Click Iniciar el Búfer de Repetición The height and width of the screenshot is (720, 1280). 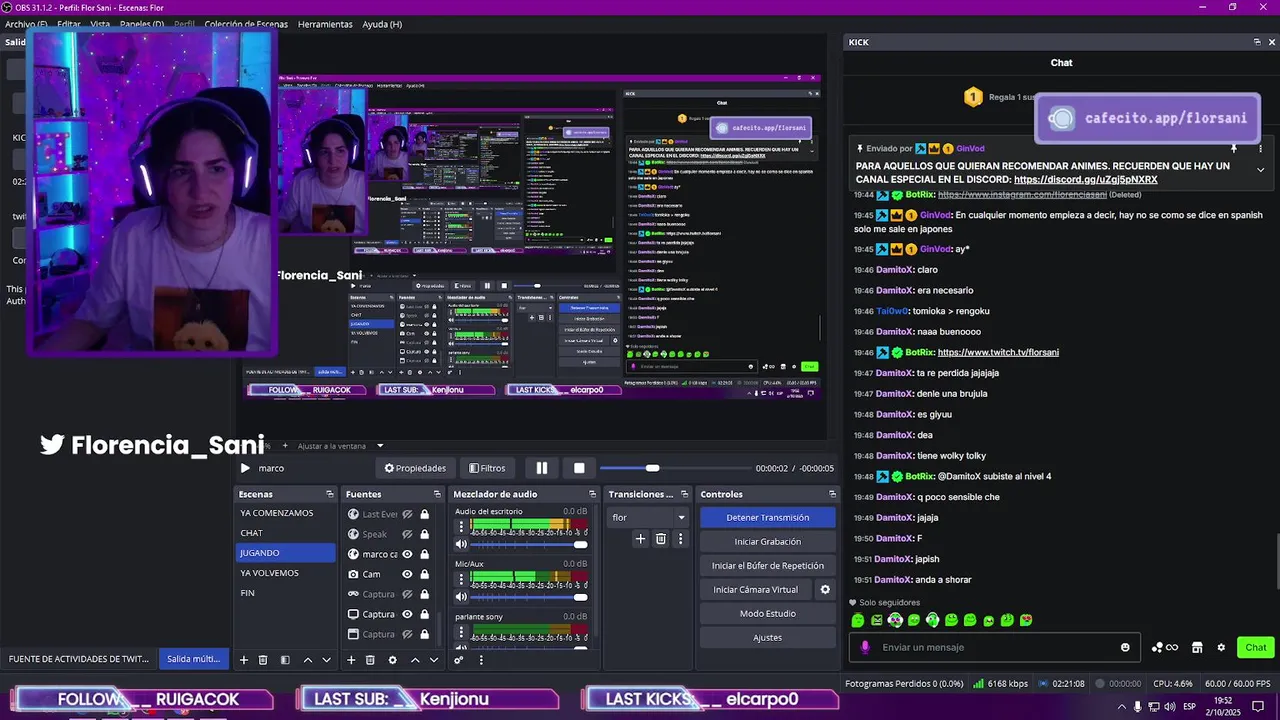pos(768,565)
